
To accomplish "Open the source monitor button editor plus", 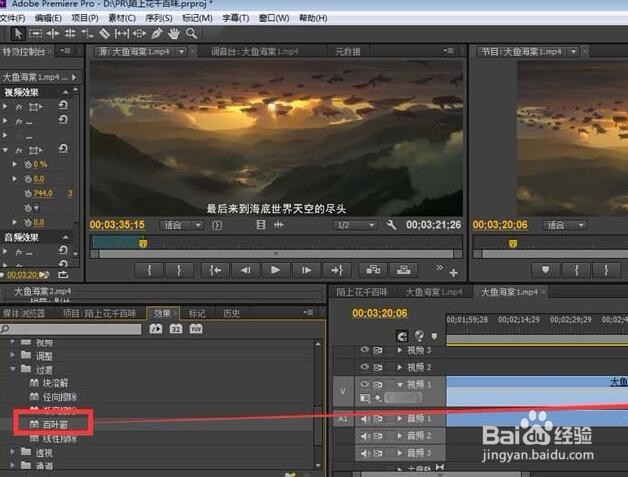I will tap(453, 273).
